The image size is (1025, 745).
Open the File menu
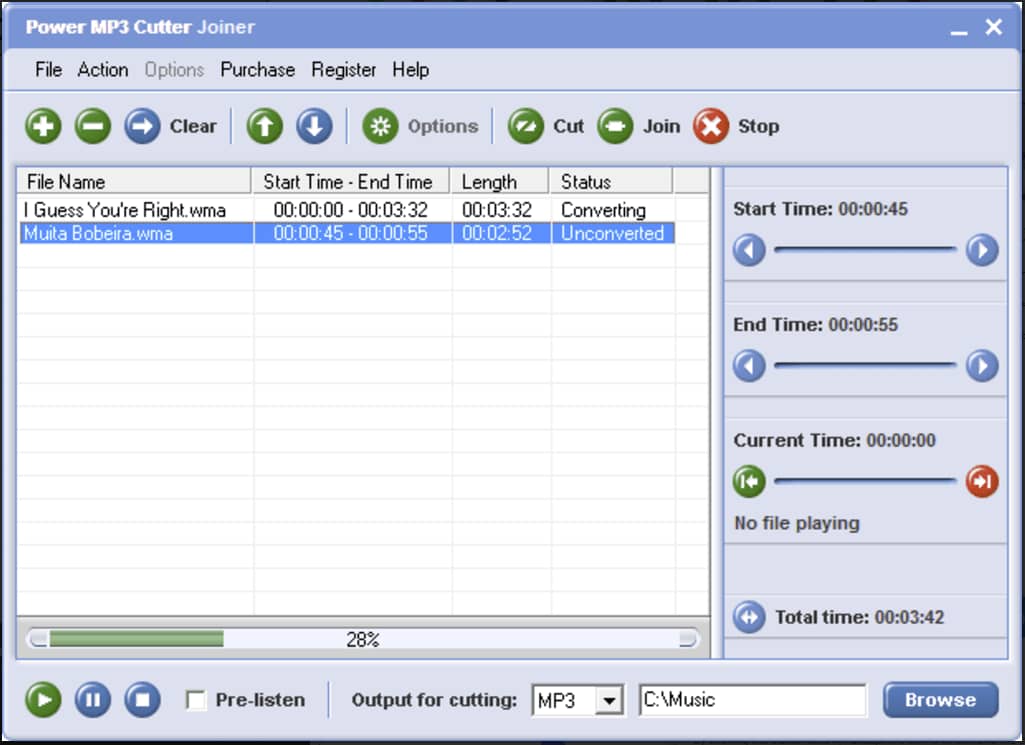point(48,70)
